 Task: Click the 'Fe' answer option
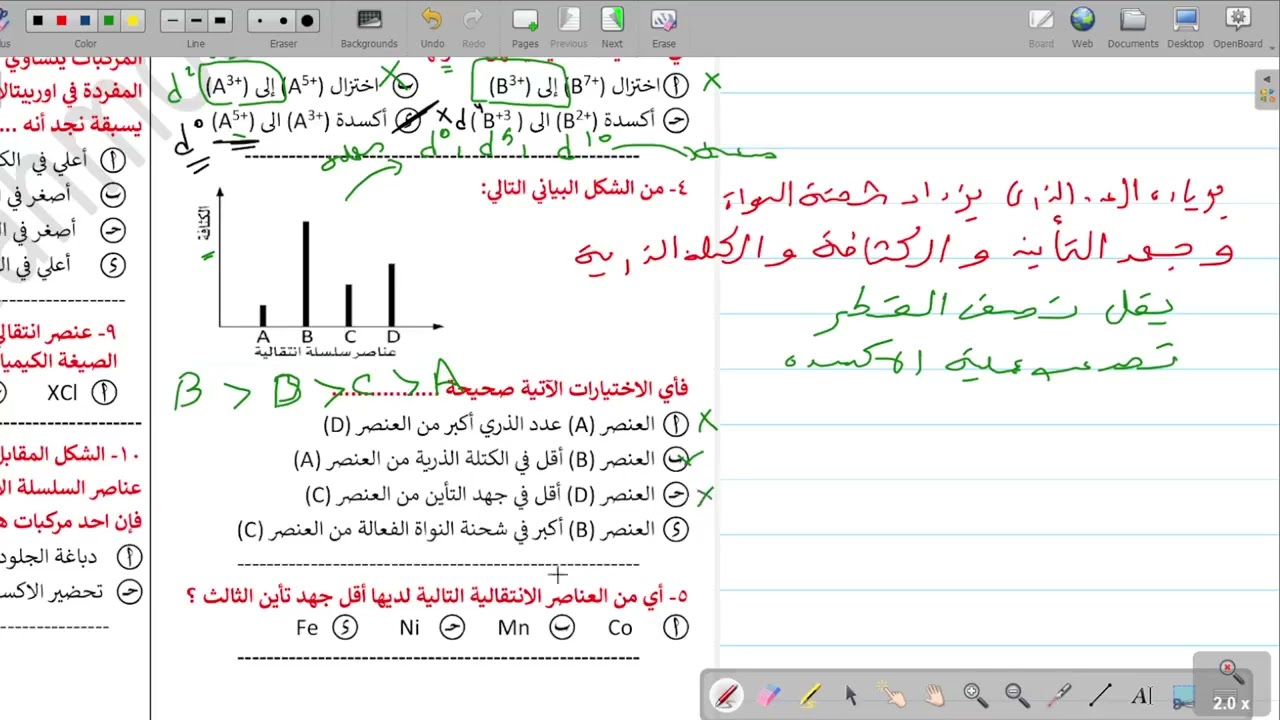307,628
